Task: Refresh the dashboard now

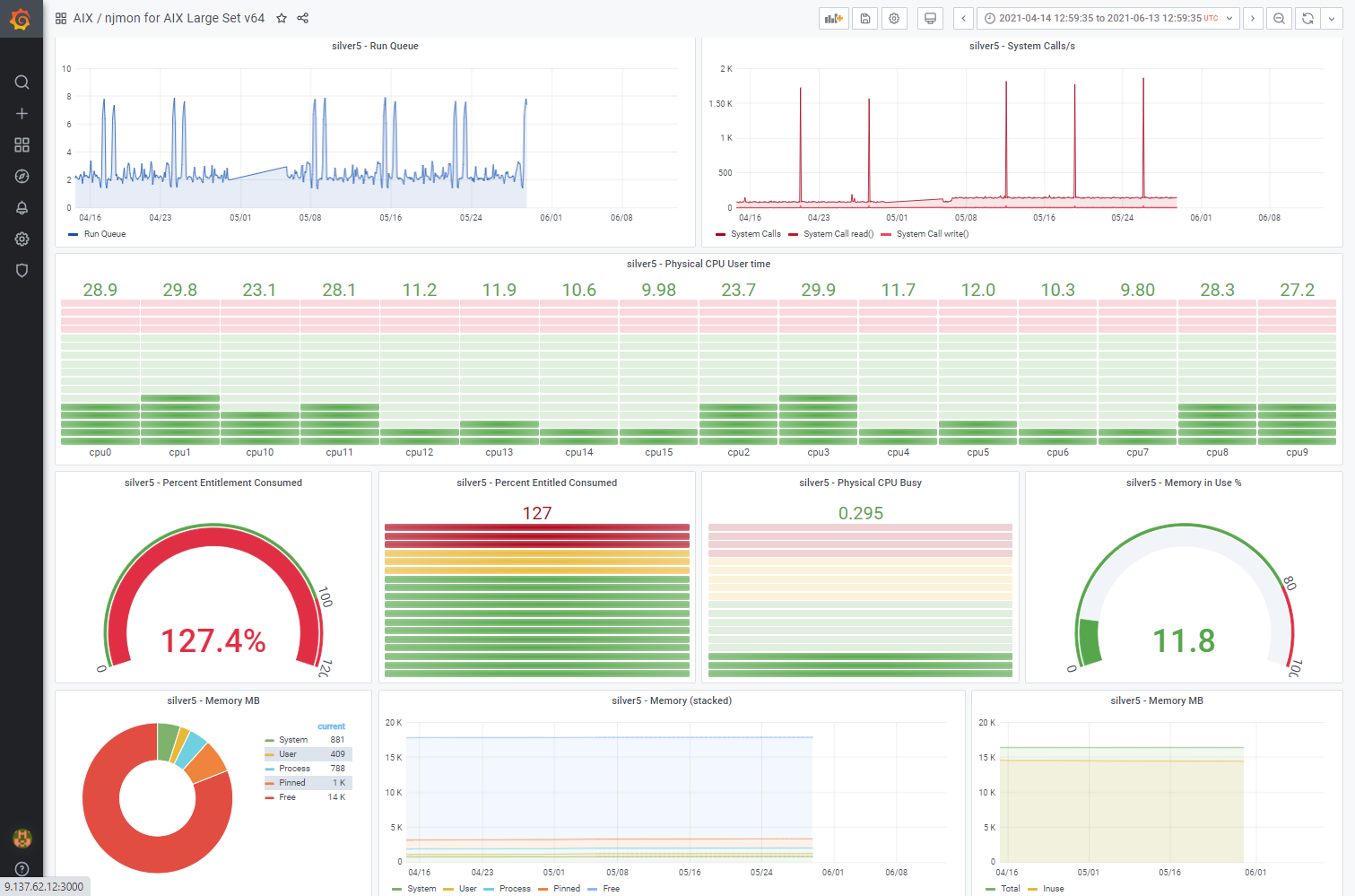Action: click(1308, 18)
